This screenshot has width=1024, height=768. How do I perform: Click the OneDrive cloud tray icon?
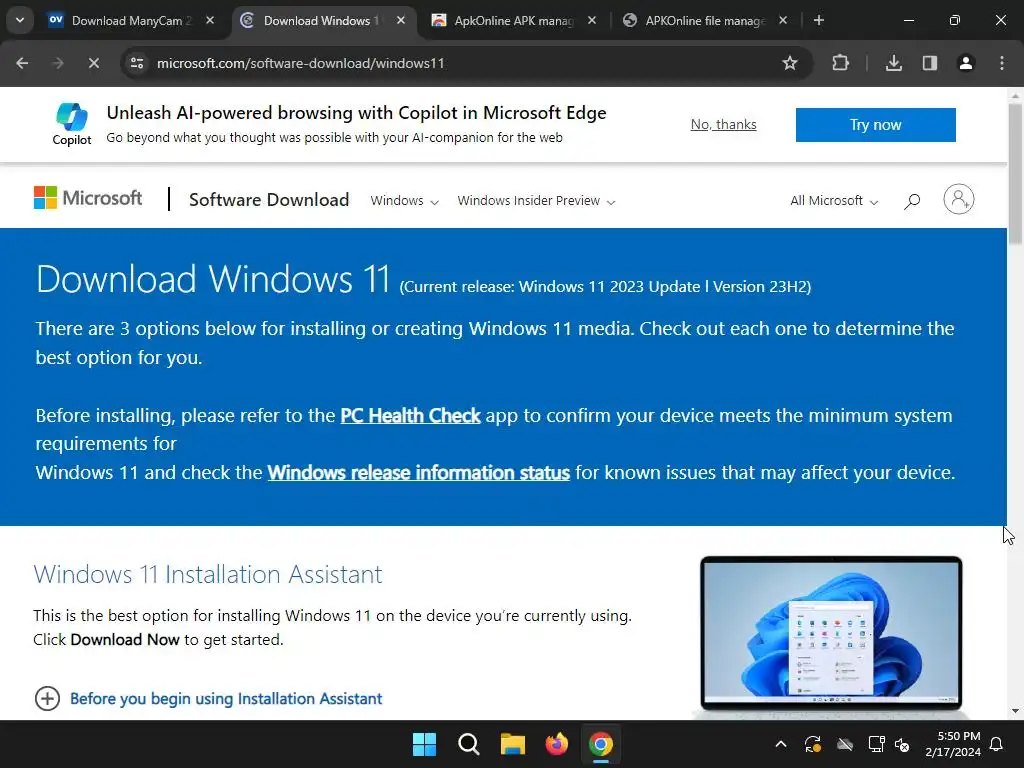coord(845,744)
